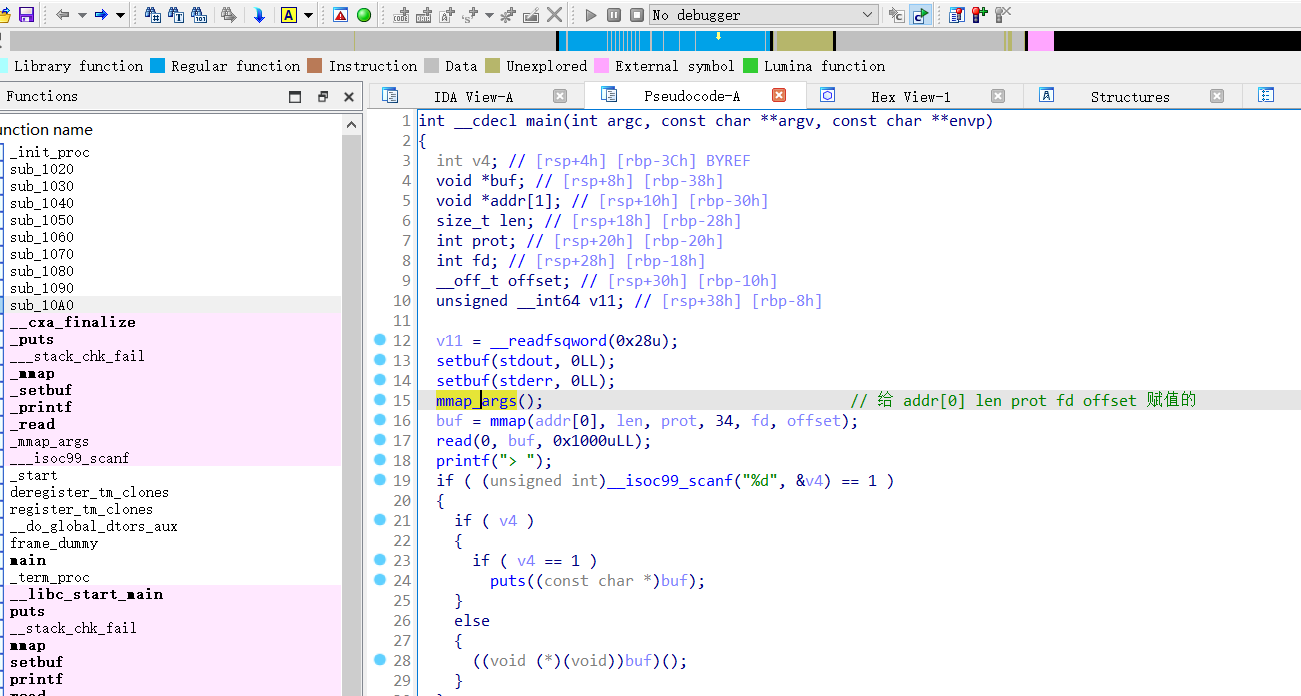Open the string type dropdown arrow
The image size is (1301, 696).
pyautogui.click(x=489, y=15)
